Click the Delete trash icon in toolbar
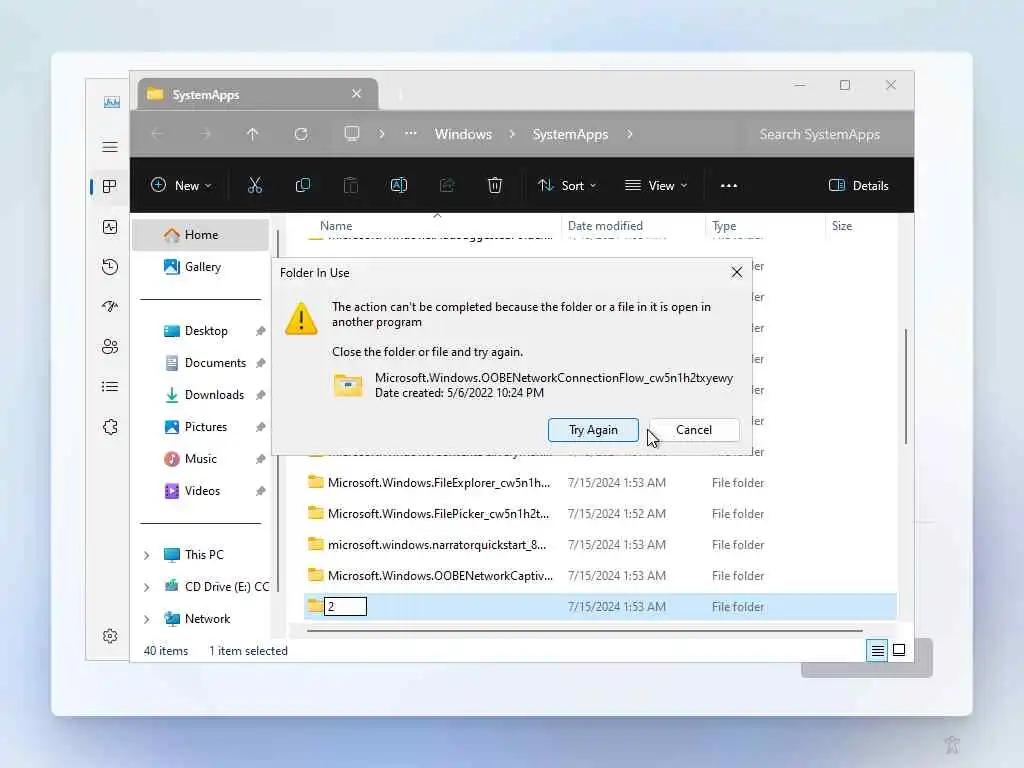Screen dimensions: 1024x768 coord(495,185)
